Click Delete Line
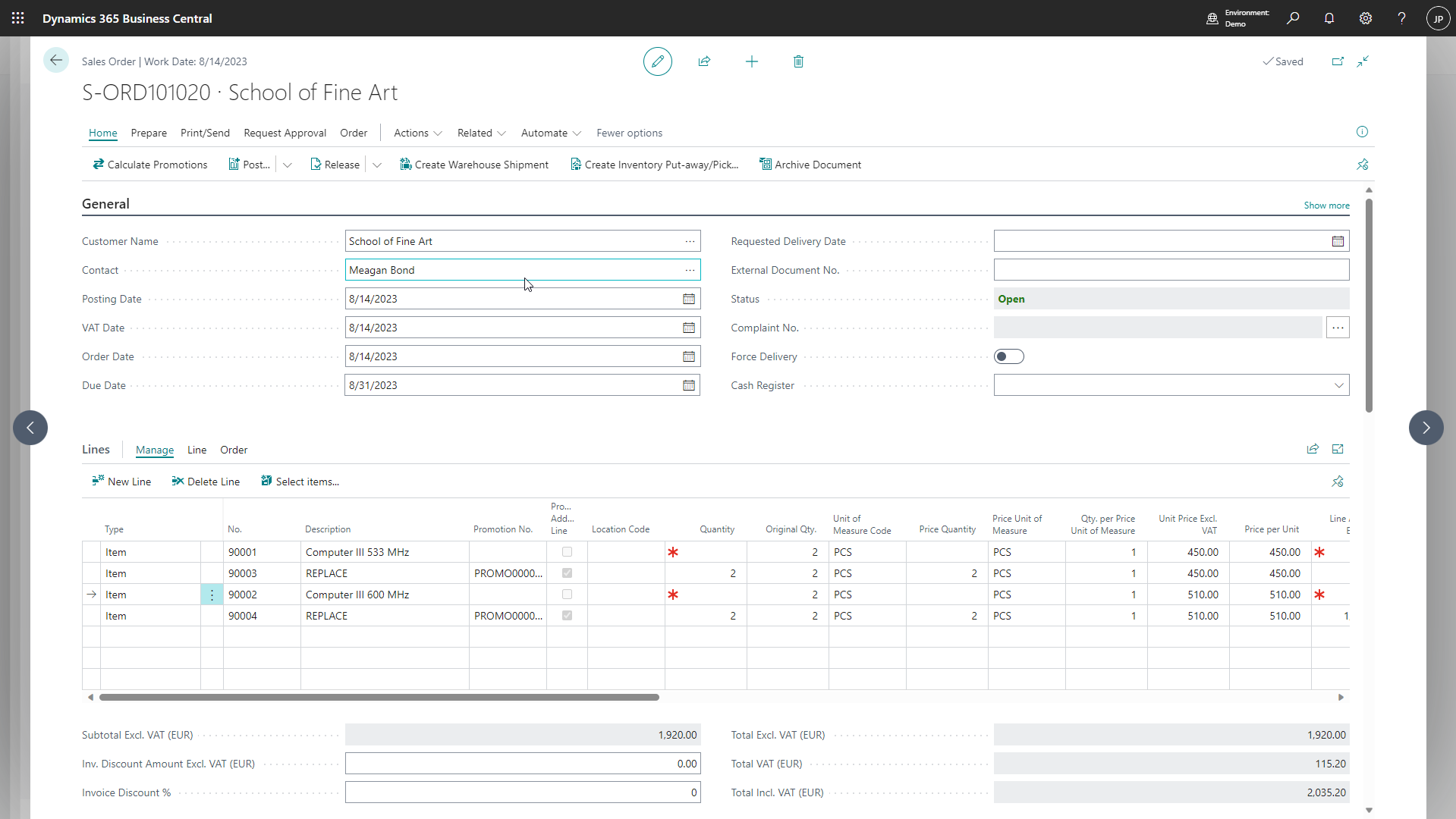The height and width of the screenshot is (819, 1456). pos(206,482)
